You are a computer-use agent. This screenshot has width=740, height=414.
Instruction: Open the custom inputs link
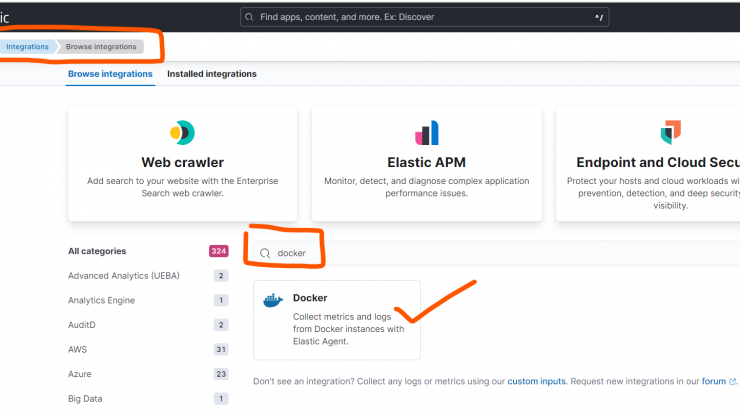[536, 381]
